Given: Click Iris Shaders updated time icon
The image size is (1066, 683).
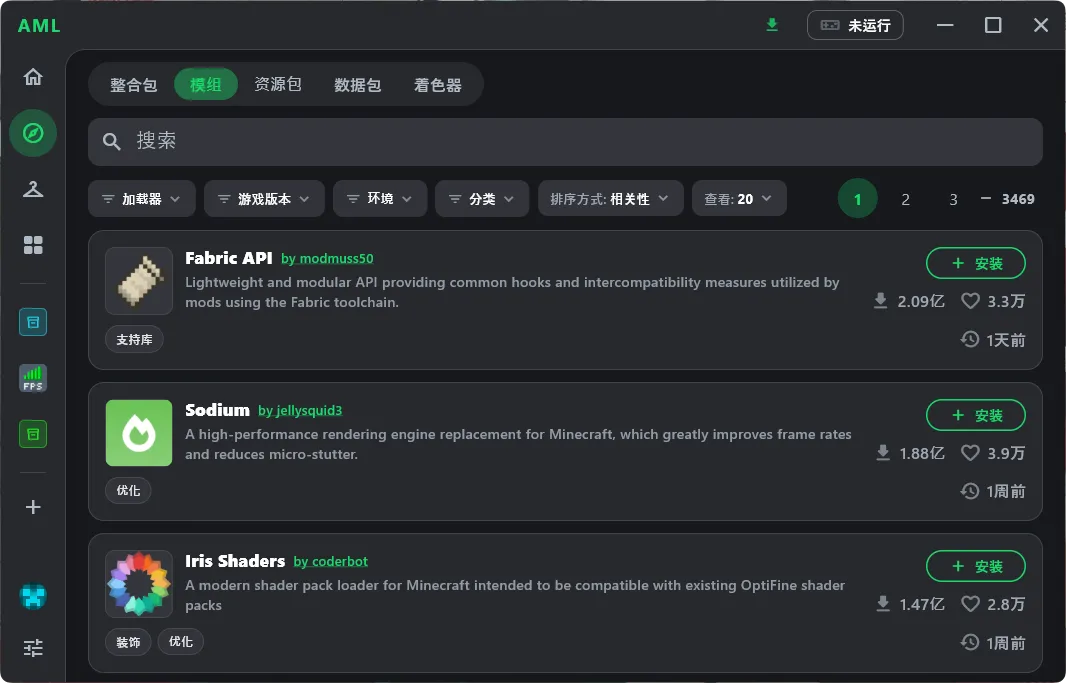Looking at the screenshot, I should tap(969, 642).
